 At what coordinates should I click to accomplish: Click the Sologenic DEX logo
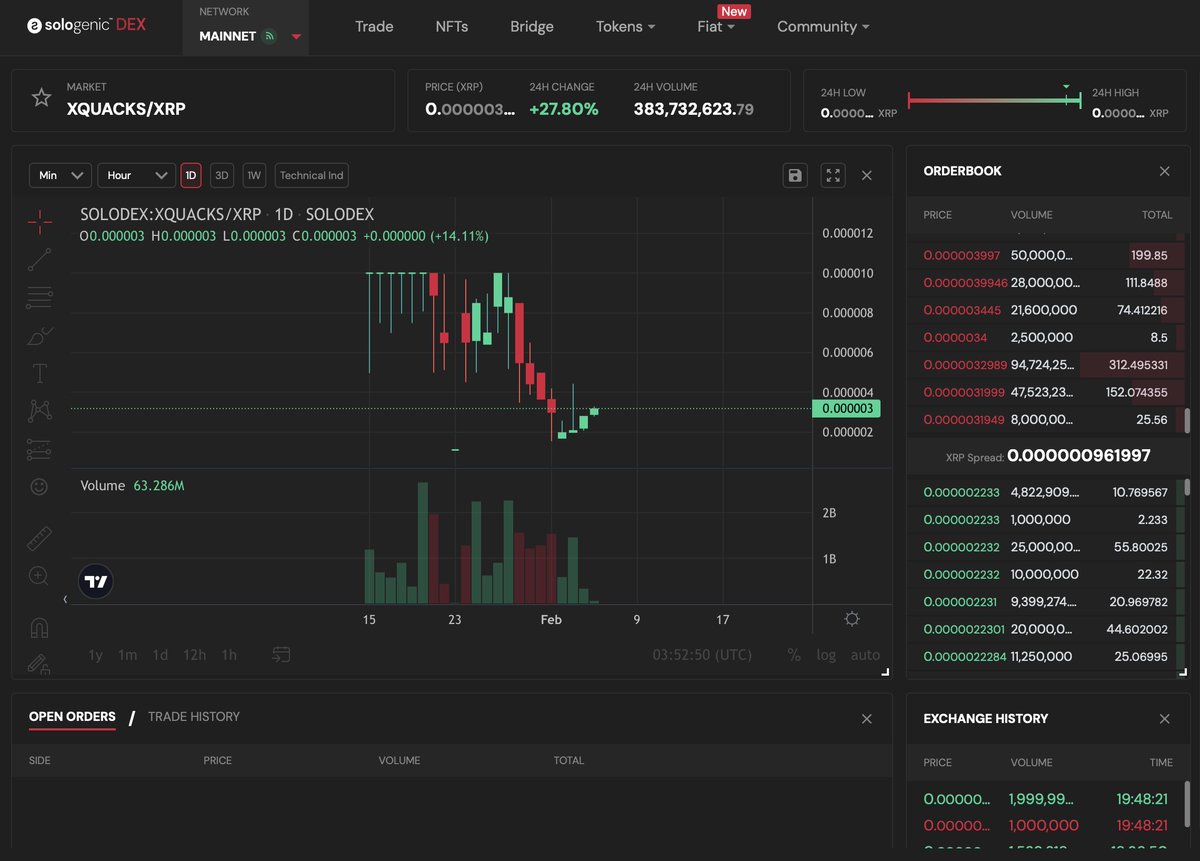[86, 25]
